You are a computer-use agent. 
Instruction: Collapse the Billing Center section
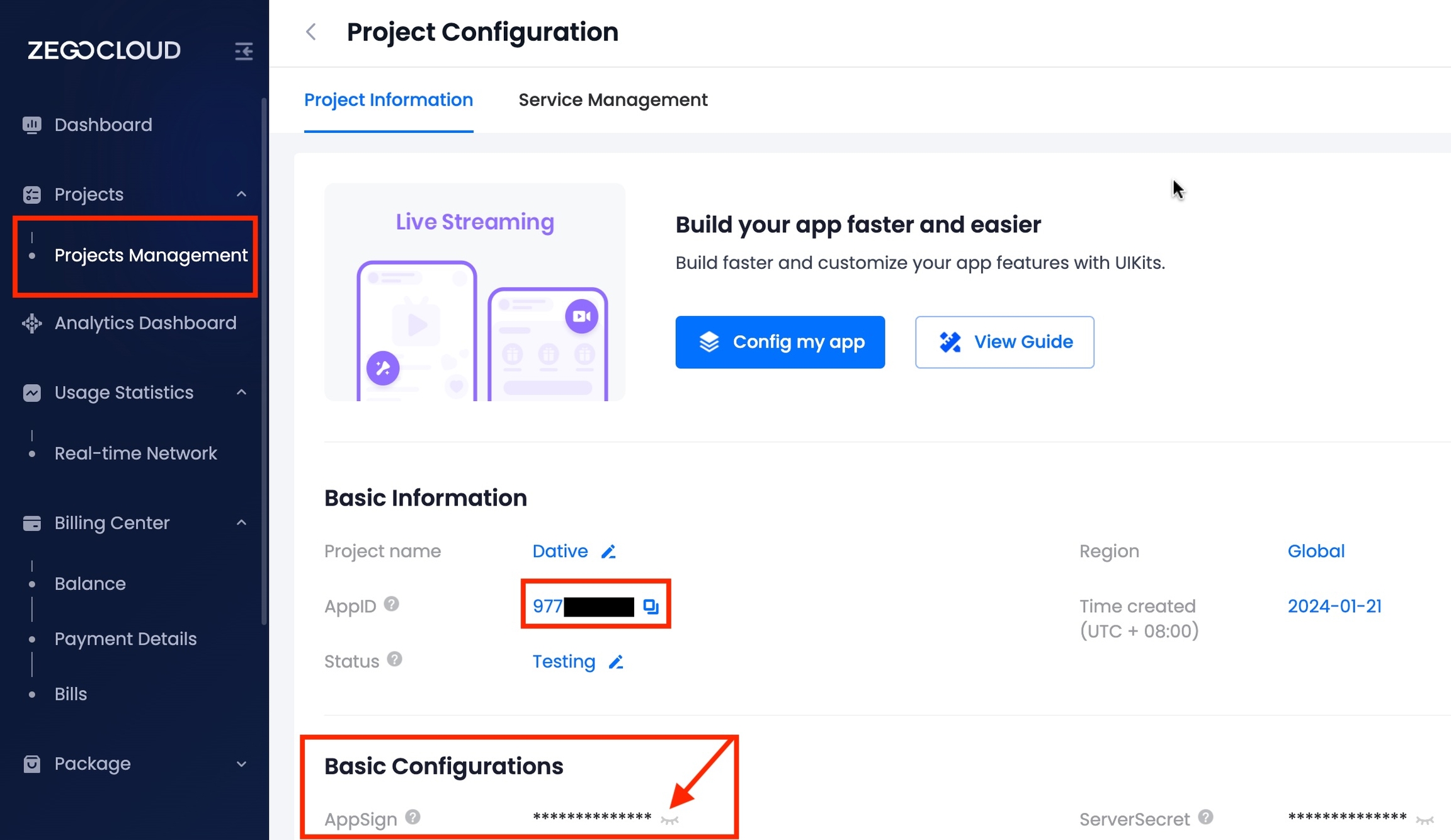point(241,523)
